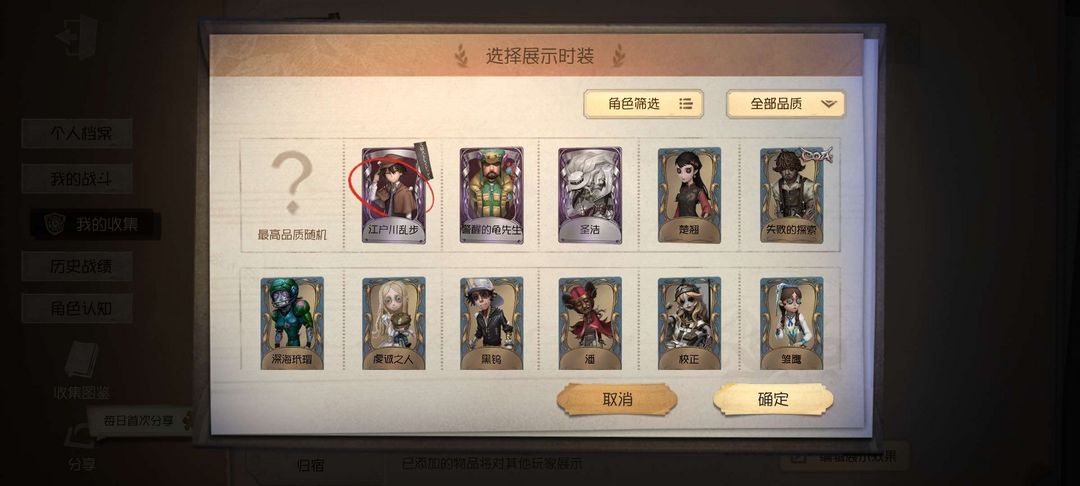Choose the 警醒的龟先生 costume card
This screenshot has width=1080, height=486.
(491, 195)
